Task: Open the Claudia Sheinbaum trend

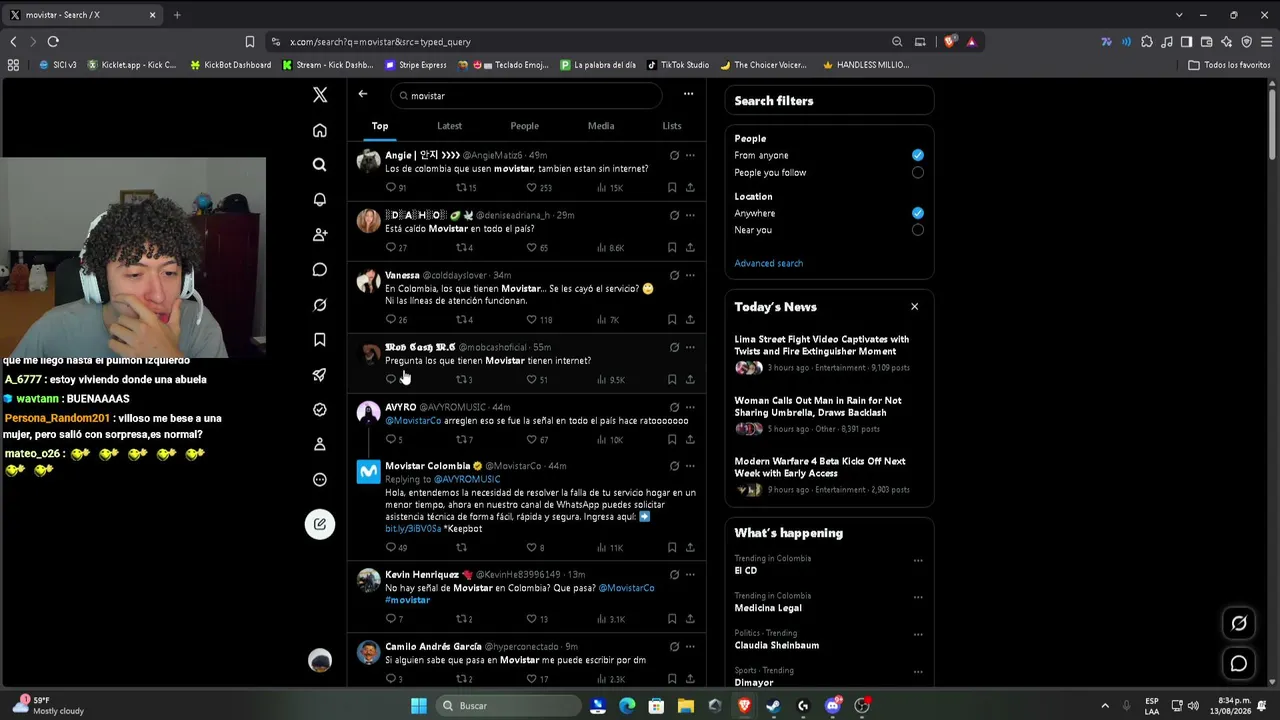Action: (776, 645)
